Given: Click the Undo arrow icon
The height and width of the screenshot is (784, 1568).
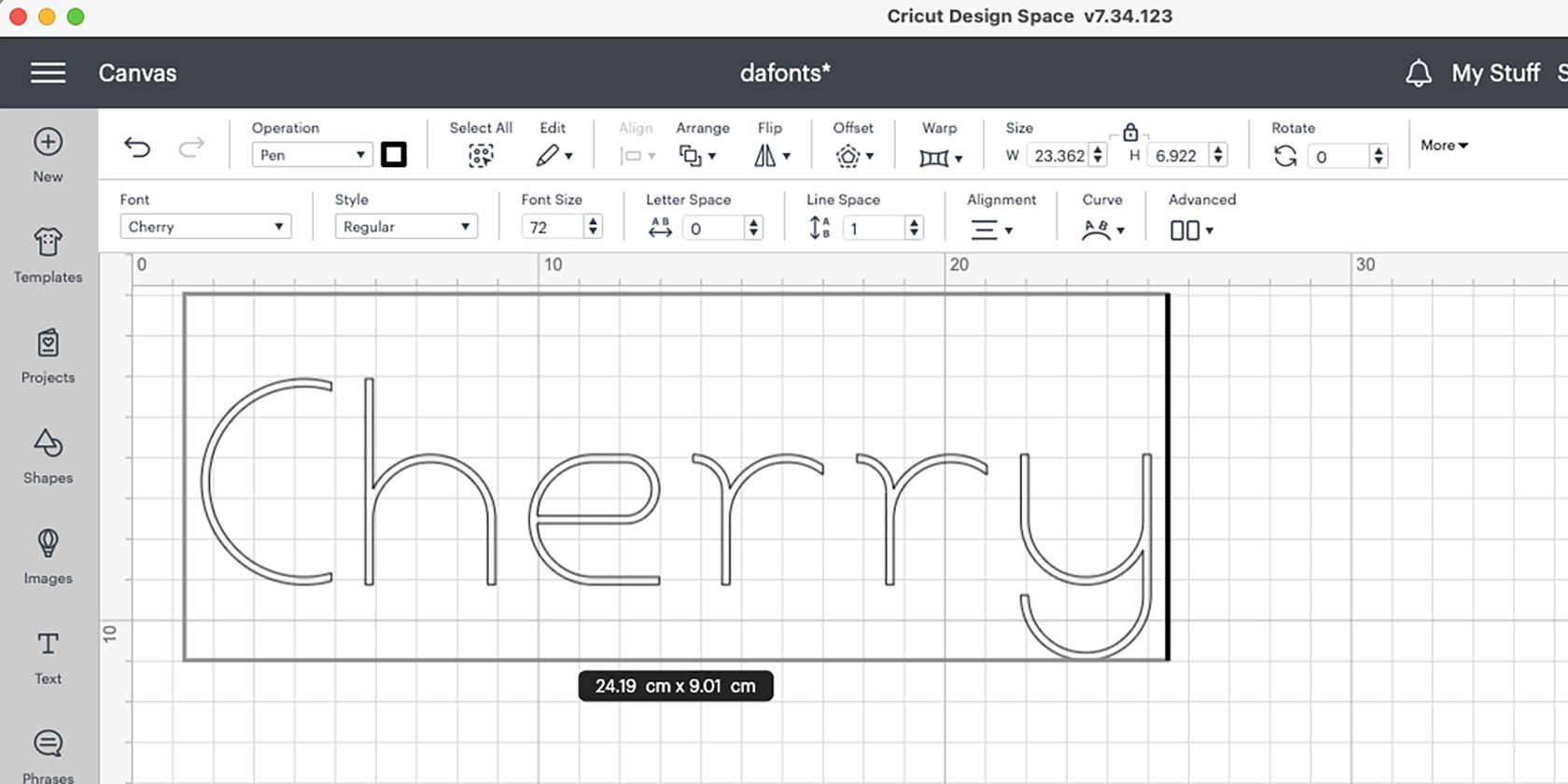Looking at the screenshot, I should click(137, 147).
